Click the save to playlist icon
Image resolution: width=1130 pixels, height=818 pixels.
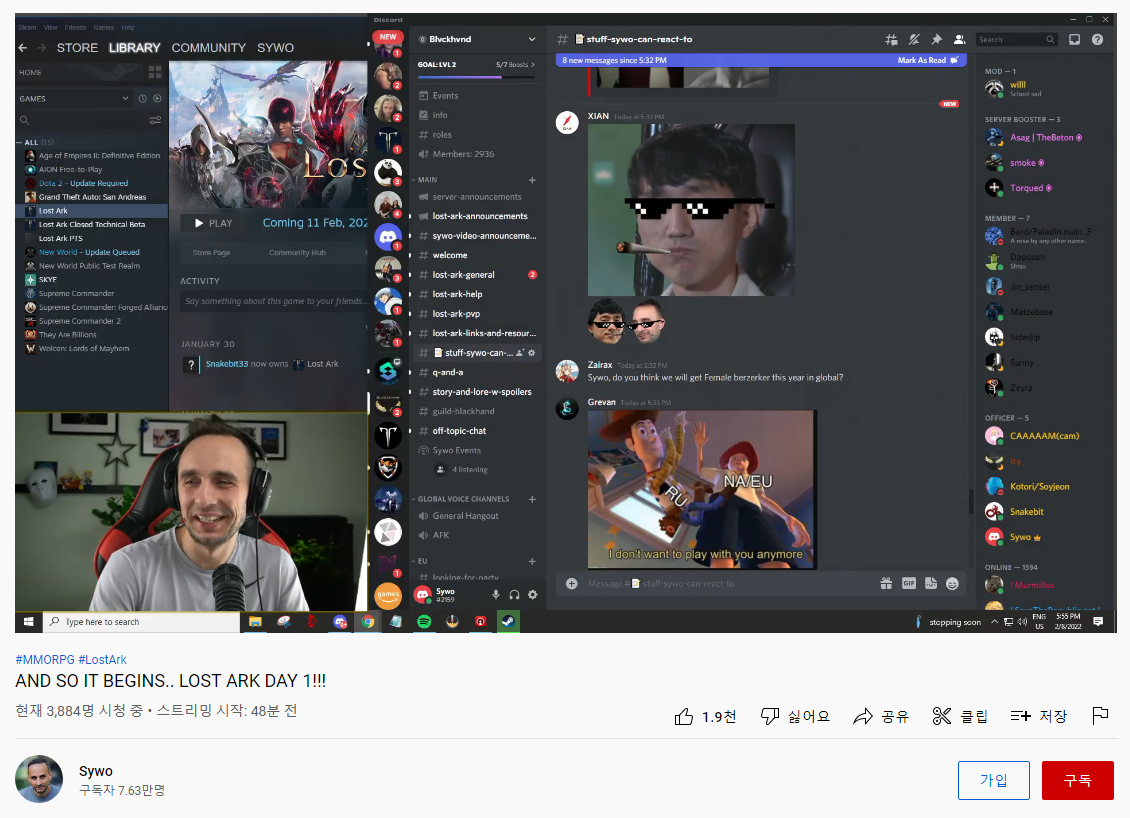(x=1020, y=716)
